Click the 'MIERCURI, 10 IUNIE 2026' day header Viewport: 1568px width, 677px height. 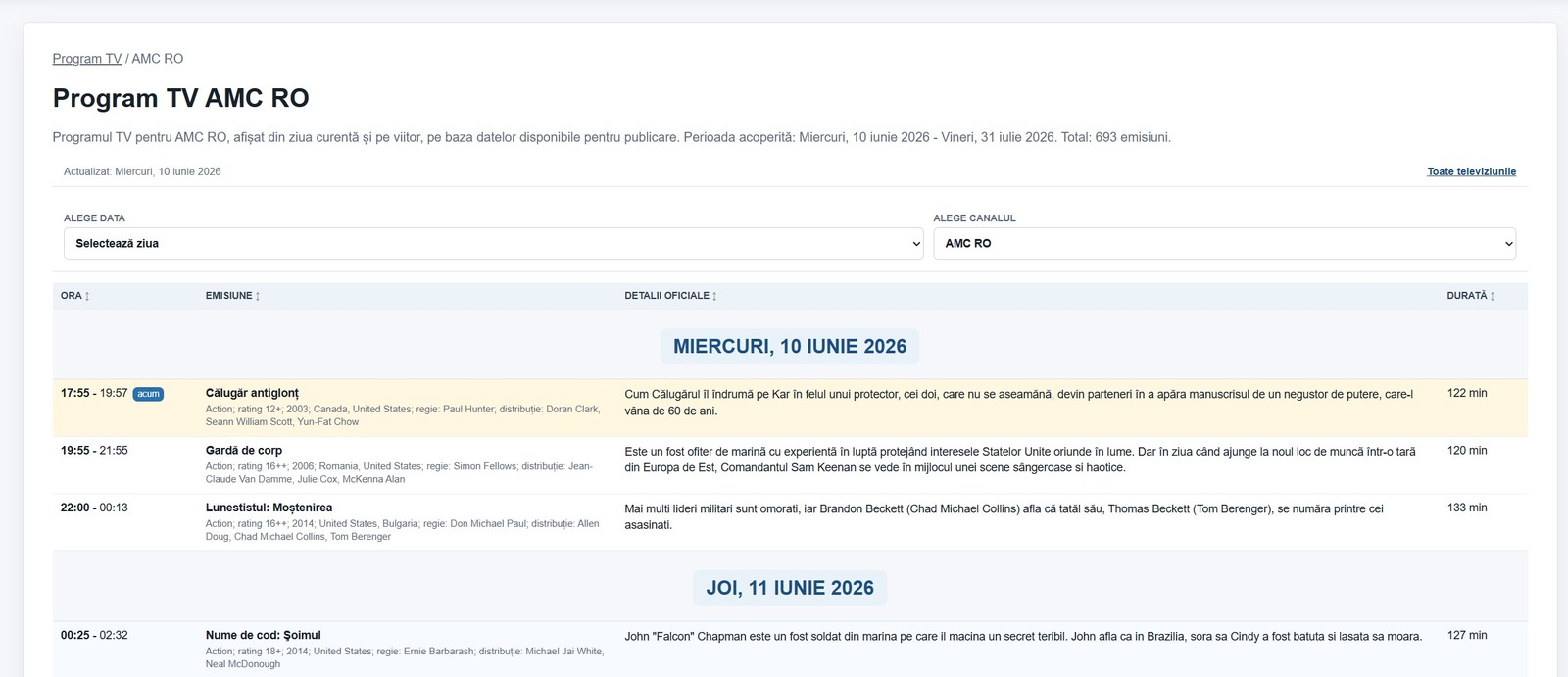tap(790, 346)
